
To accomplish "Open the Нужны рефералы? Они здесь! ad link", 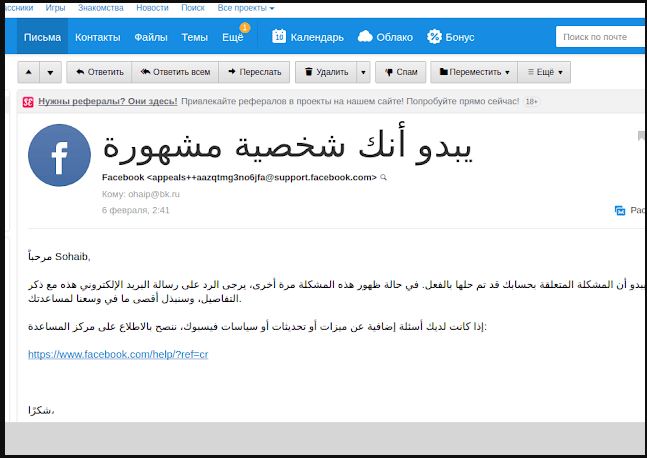I will pos(108,101).
